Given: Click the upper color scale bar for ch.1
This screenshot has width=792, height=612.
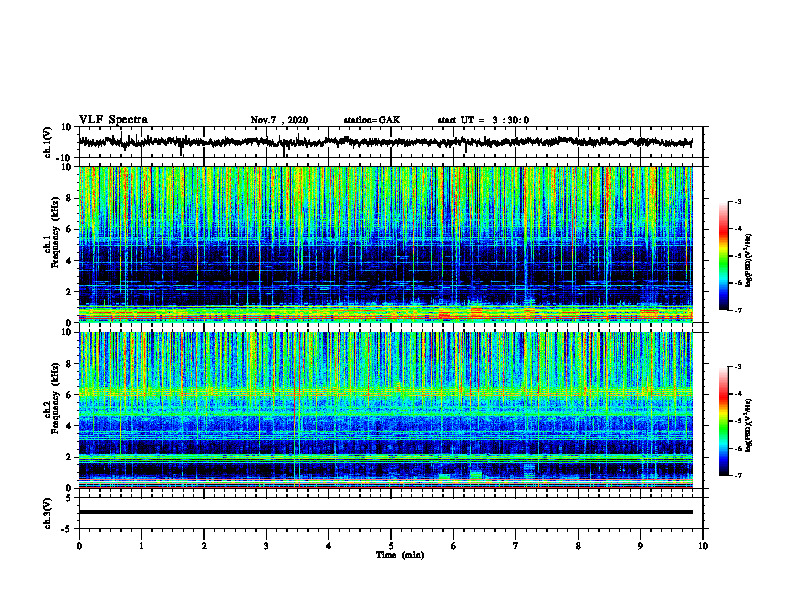Looking at the screenshot, I should tap(724, 256).
